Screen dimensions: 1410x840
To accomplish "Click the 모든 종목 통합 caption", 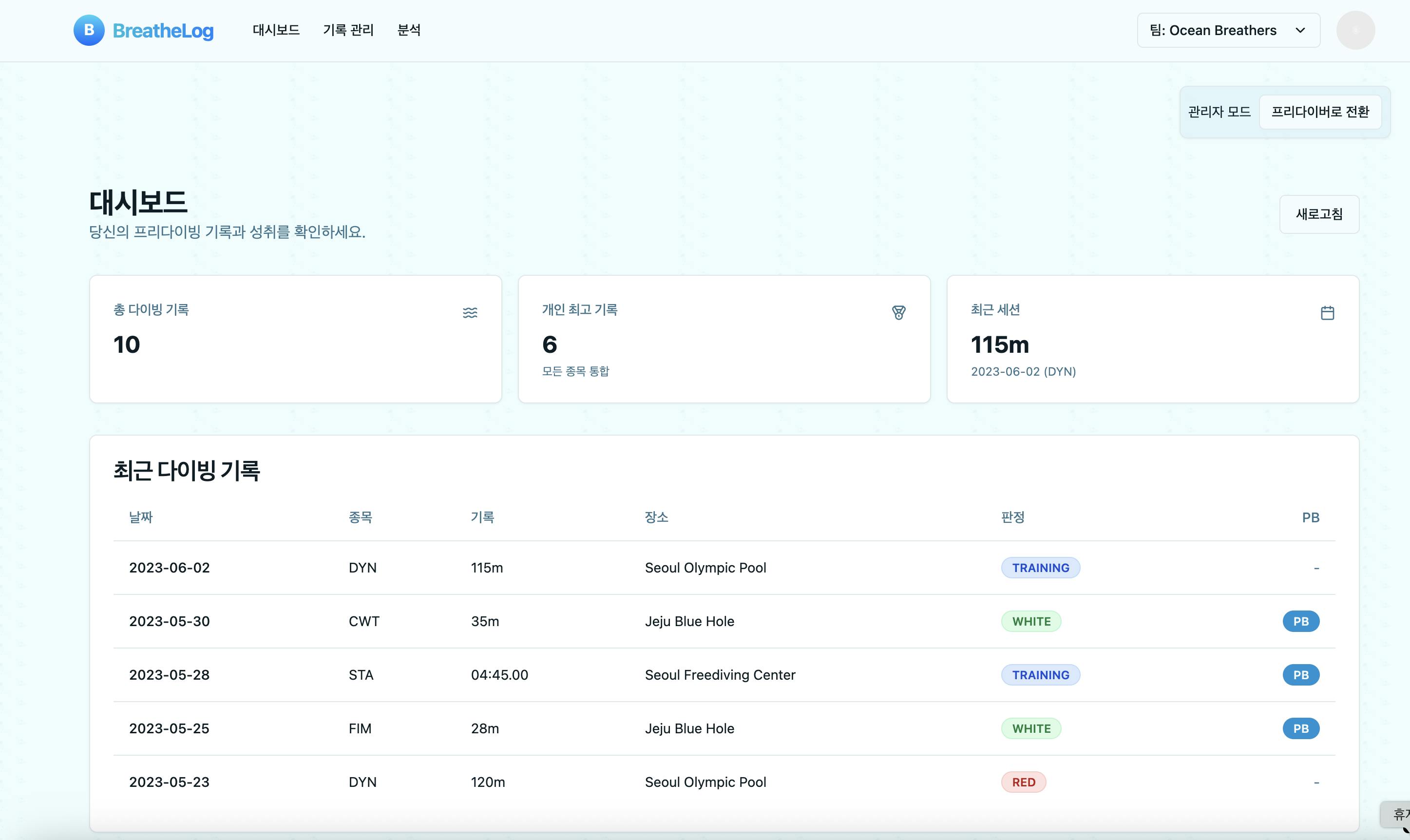I will coord(576,371).
